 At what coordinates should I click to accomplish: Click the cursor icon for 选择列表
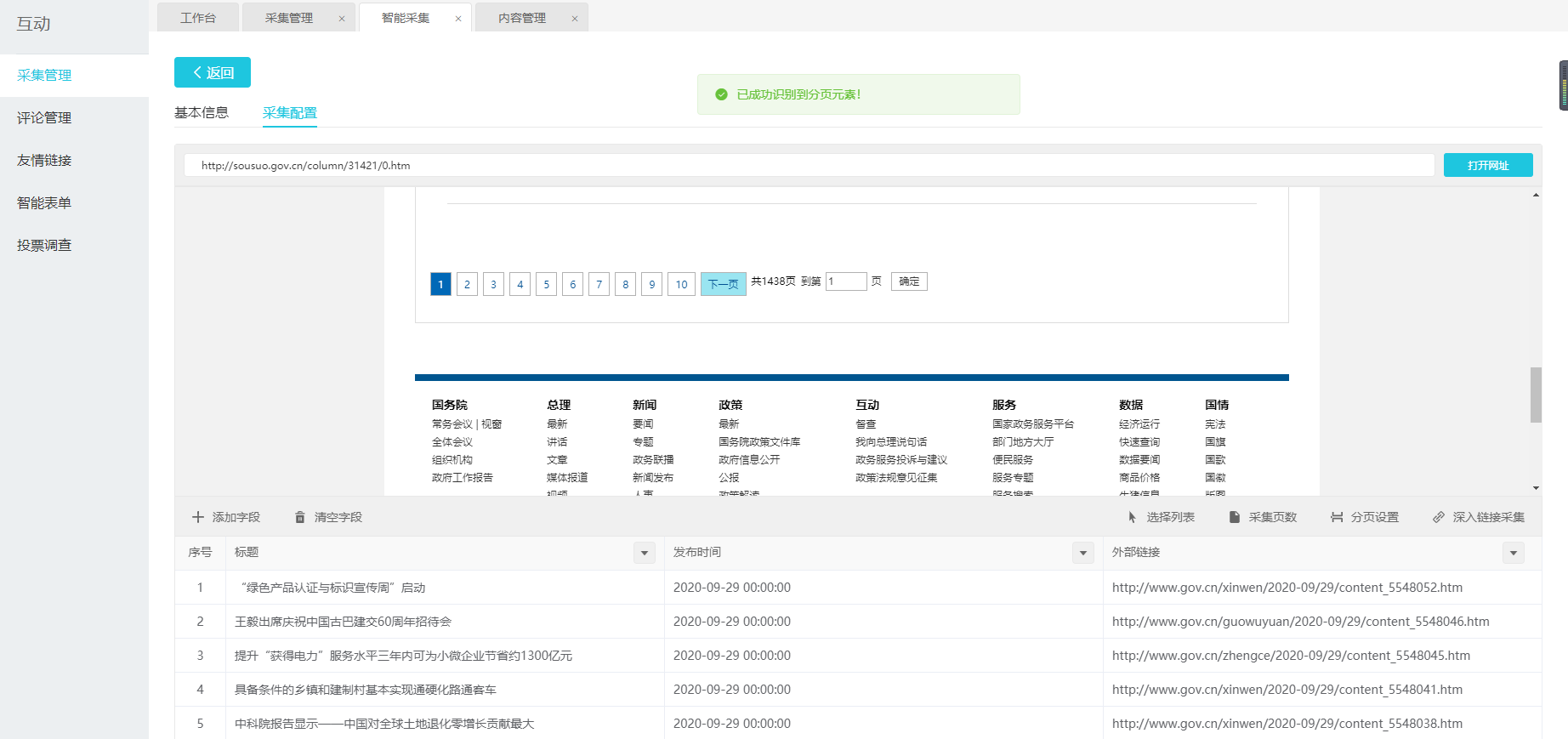coord(1132,517)
